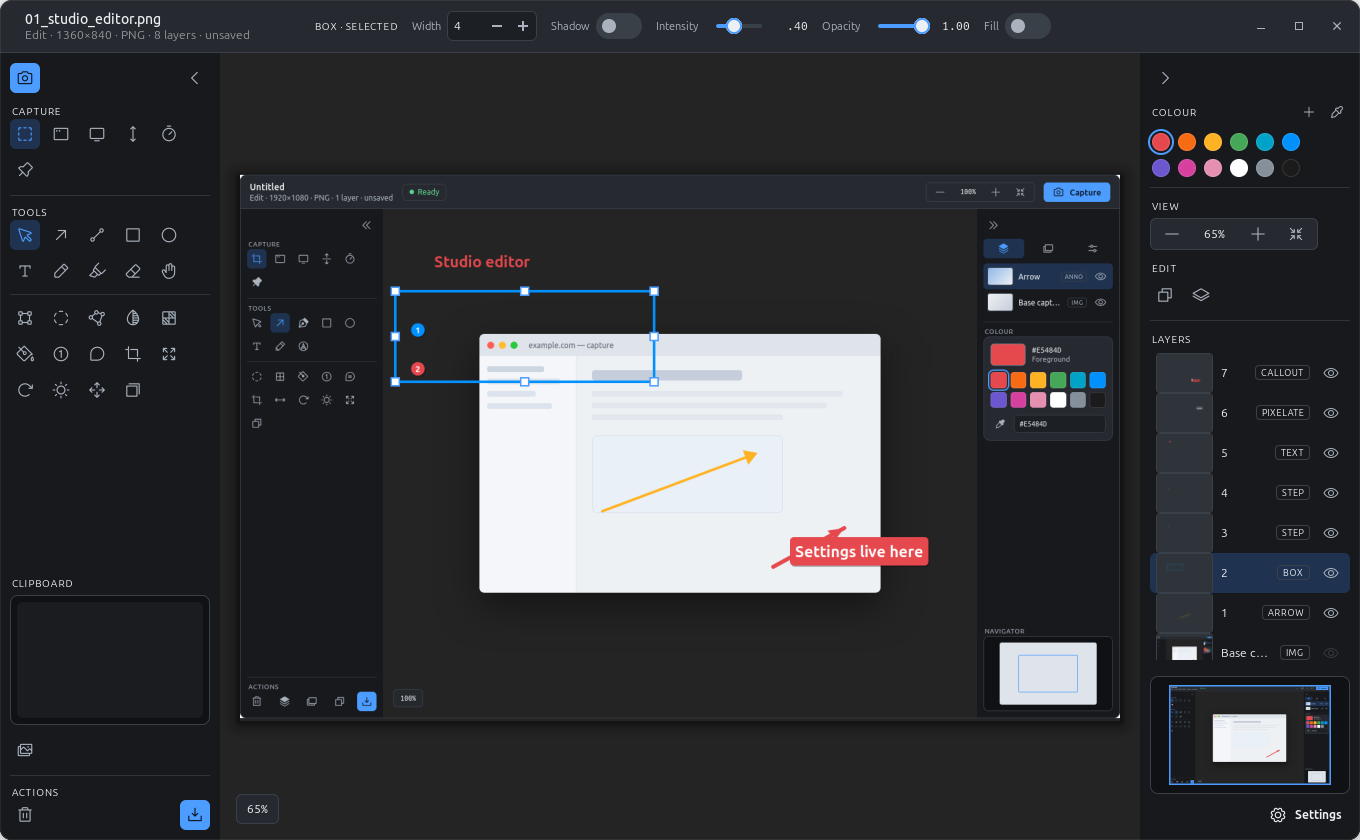Image resolution: width=1360 pixels, height=840 pixels.
Task: Click the eyedropper in the Colour panel
Action: click(1337, 112)
